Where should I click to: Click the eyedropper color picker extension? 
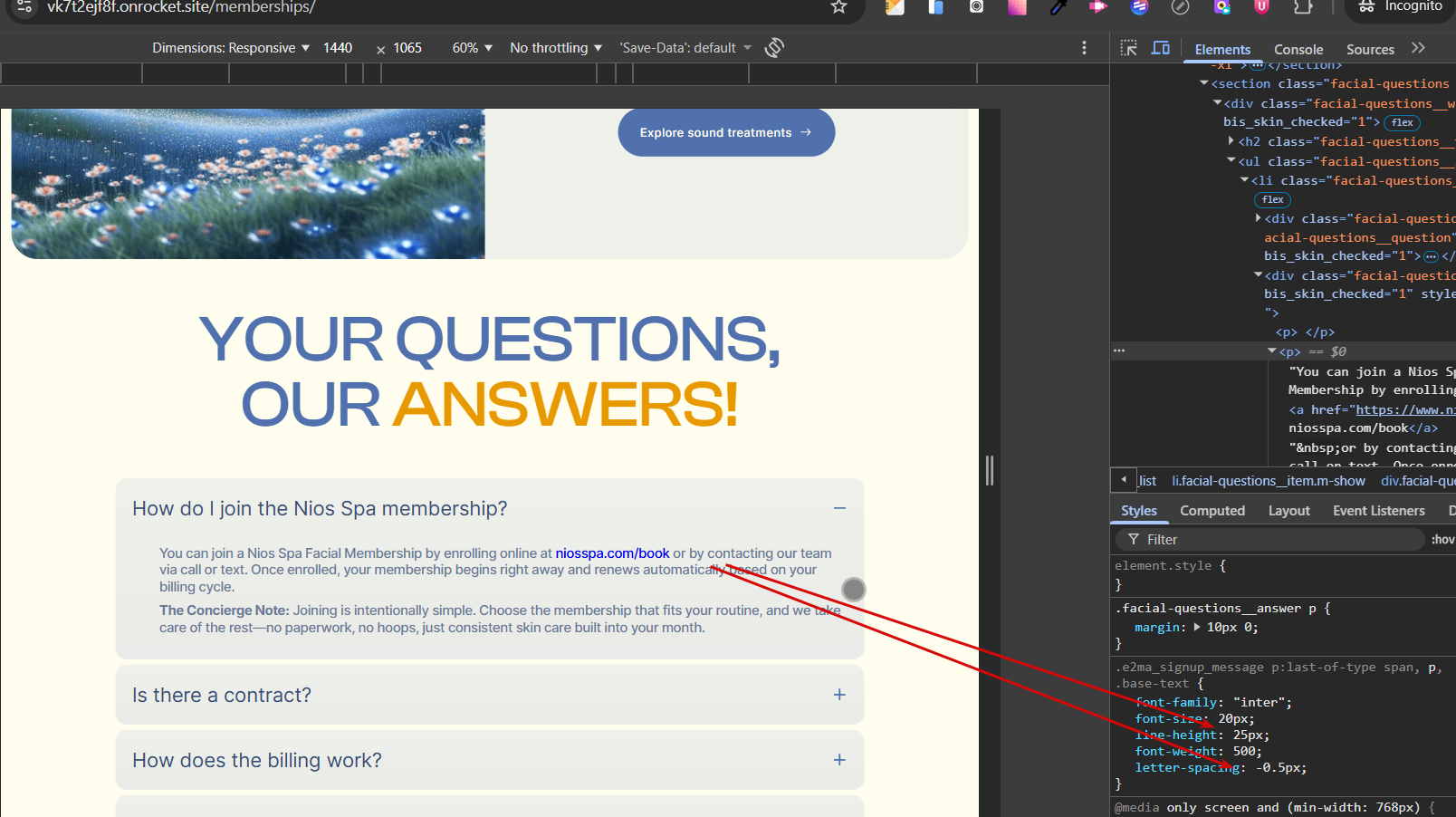tap(1058, 6)
